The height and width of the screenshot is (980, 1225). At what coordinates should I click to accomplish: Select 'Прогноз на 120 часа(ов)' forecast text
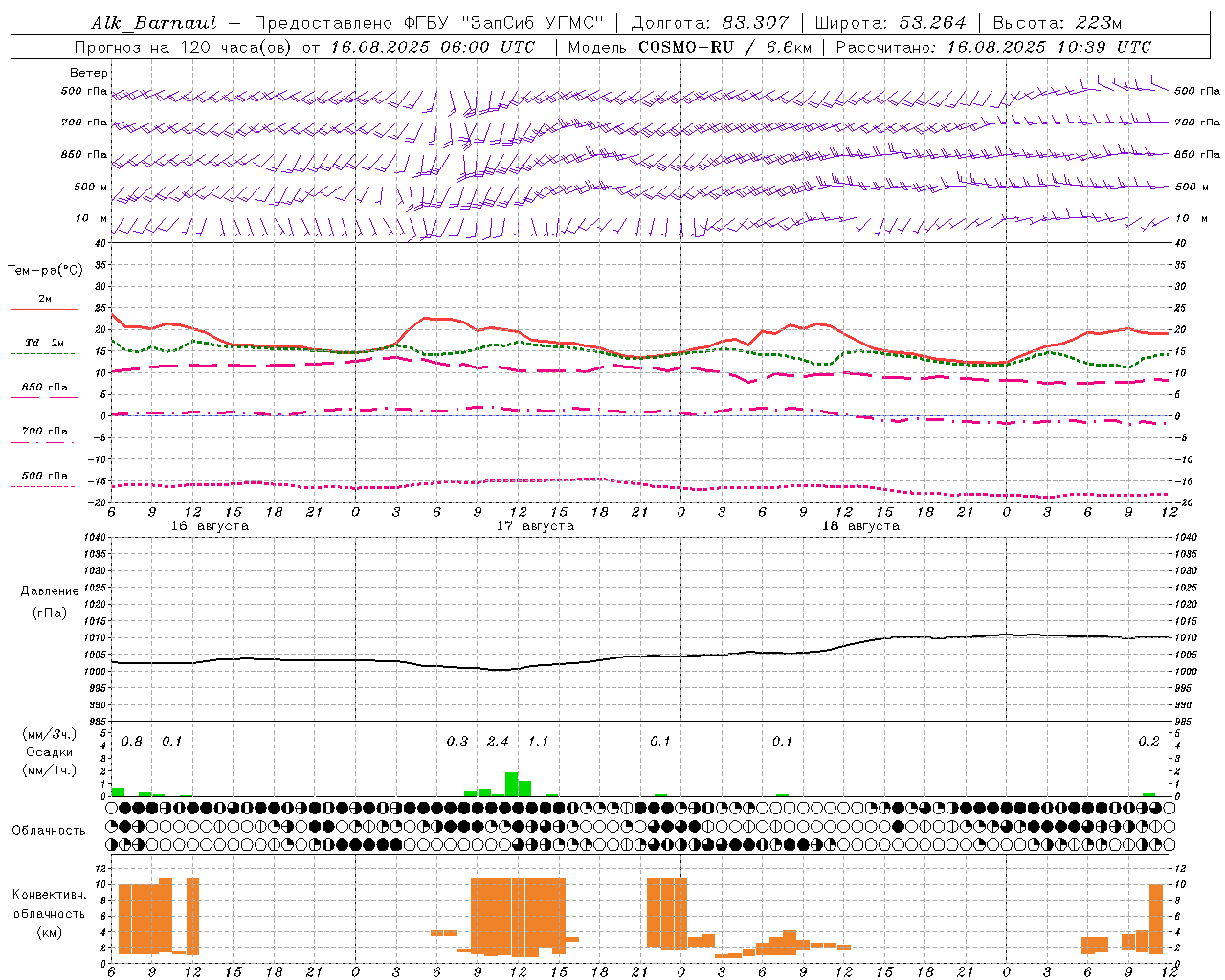point(184,47)
